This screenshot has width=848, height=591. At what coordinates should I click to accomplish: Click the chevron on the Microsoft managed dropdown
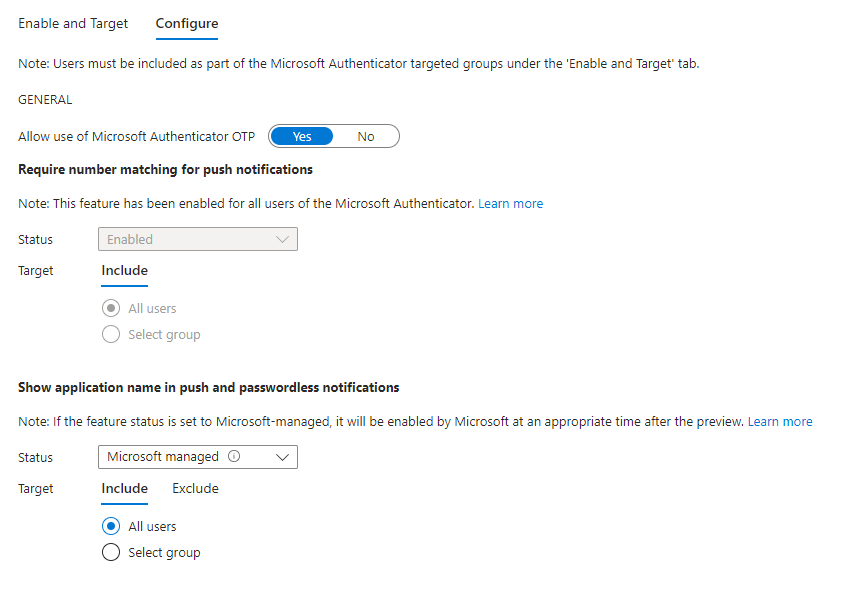[x=283, y=457]
